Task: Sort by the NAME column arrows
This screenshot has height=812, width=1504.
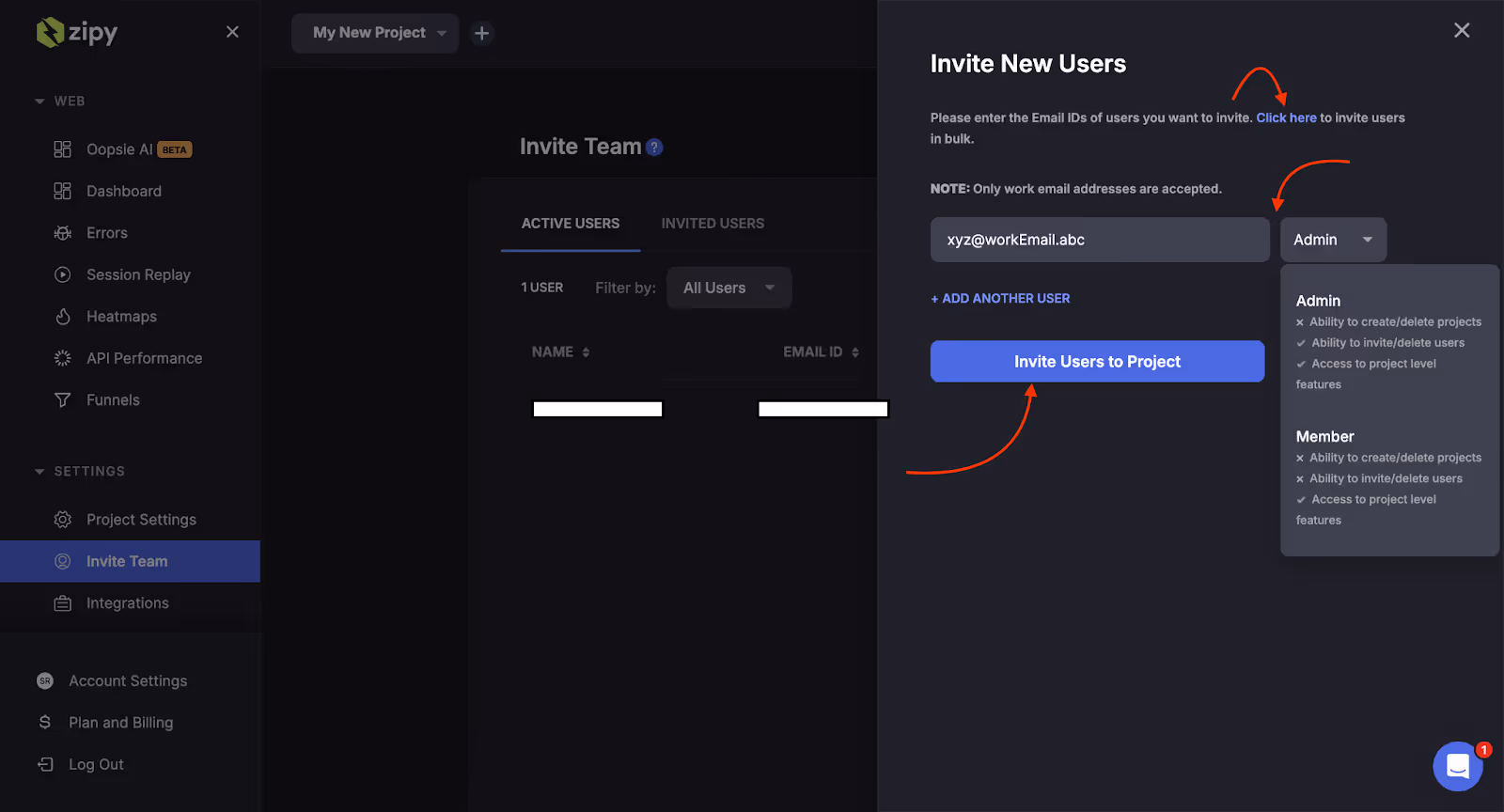Action: point(586,352)
